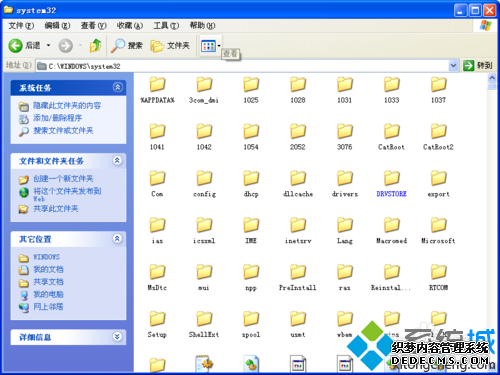Open the File (文件) menu
The image size is (500, 375).
tap(21, 26)
